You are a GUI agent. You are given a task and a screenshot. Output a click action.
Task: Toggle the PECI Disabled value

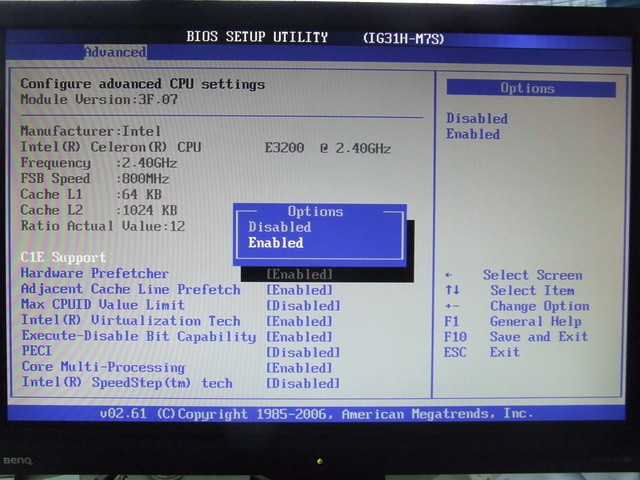303,352
